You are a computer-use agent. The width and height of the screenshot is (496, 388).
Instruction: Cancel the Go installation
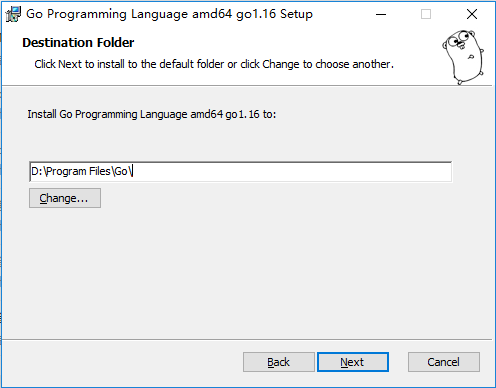tap(444, 362)
